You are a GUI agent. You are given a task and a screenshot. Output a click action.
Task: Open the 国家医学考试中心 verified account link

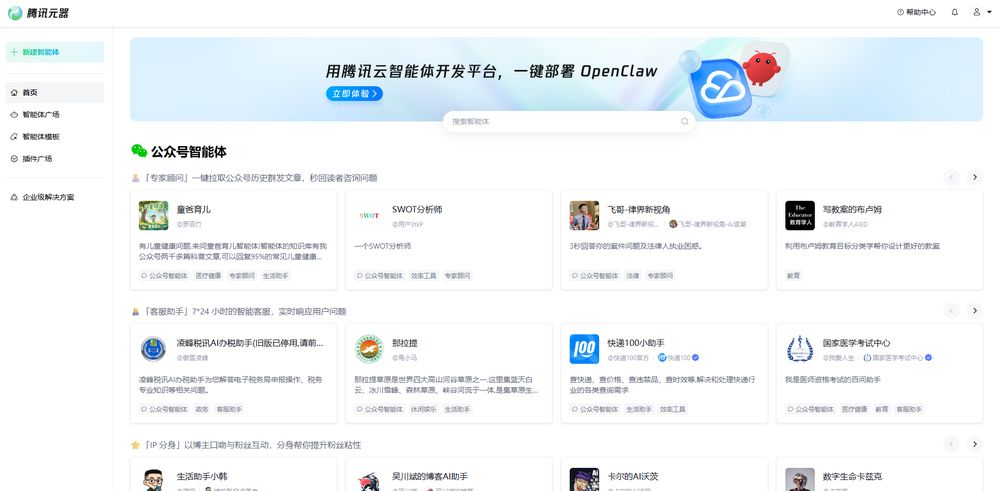(x=898, y=358)
